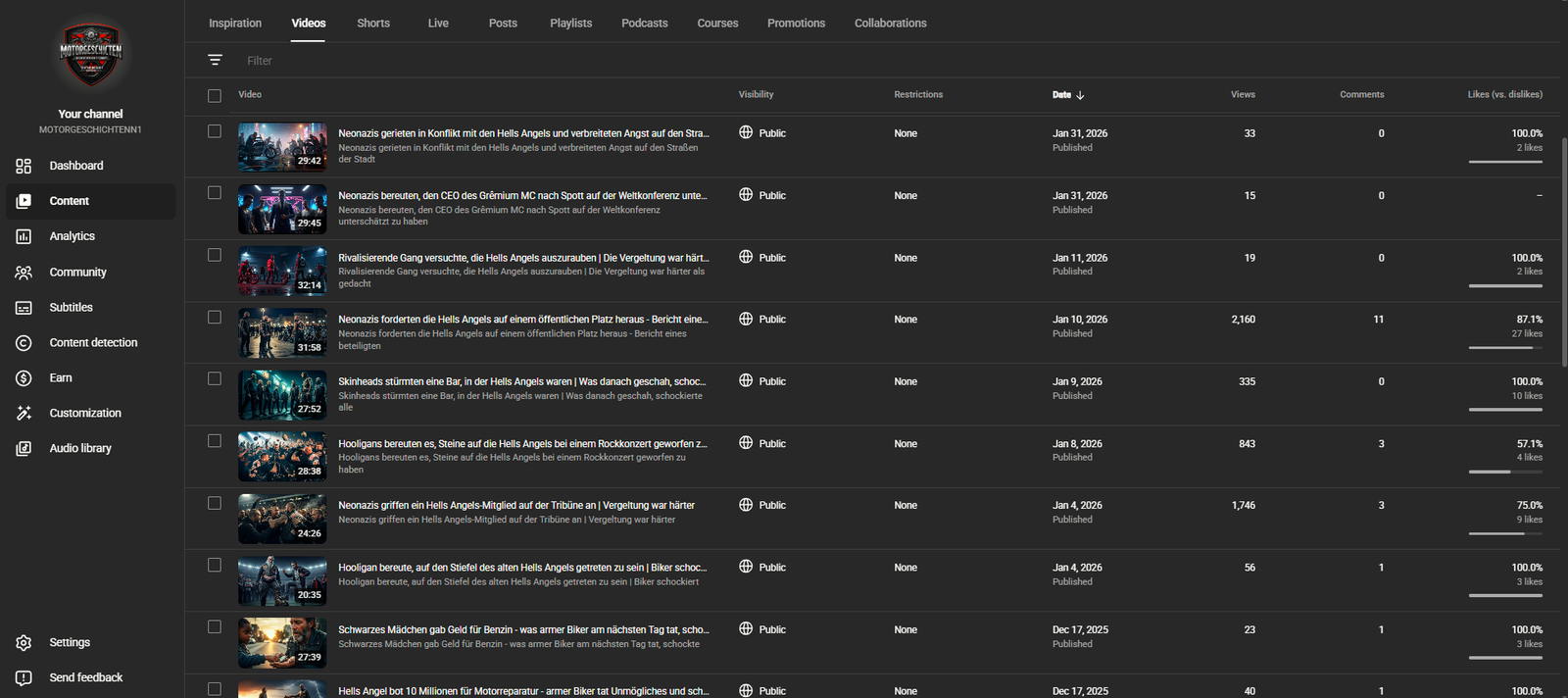Screen dimensions: 1568x698
Task: Switch to the Collaborations tab
Action: pyautogui.click(x=891, y=23)
